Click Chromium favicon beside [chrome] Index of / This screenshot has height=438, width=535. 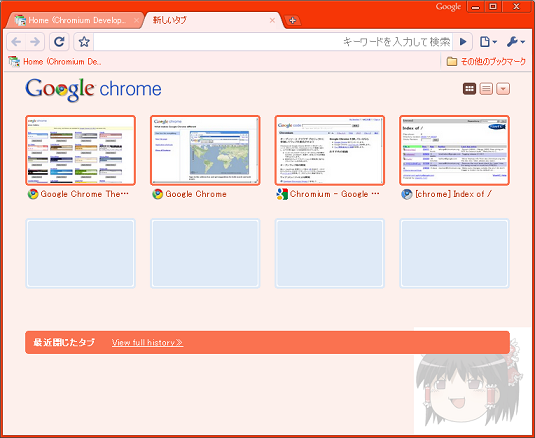click(406, 194)
